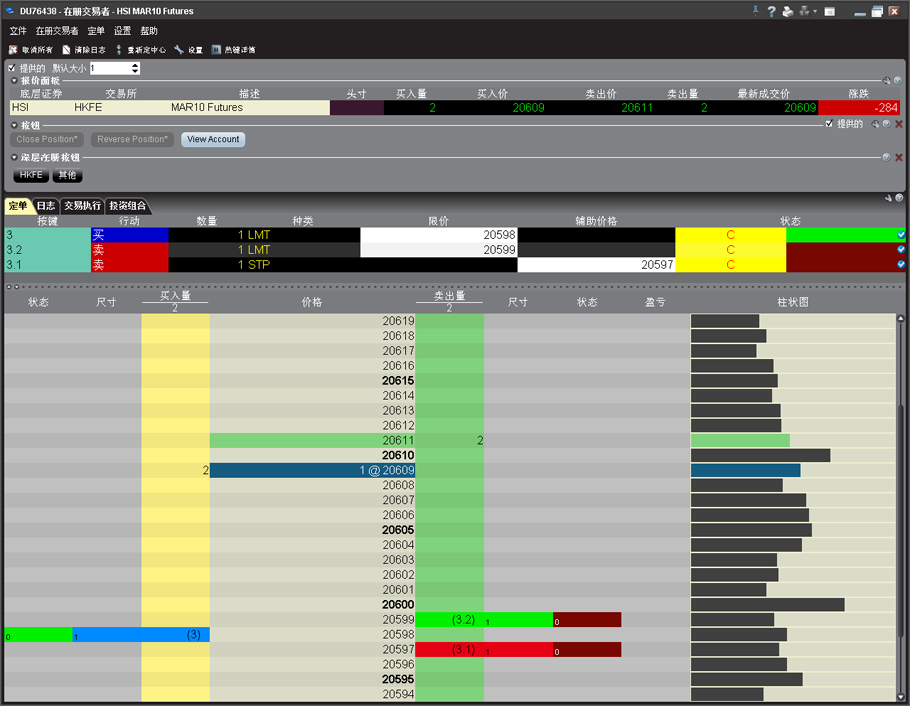Click the printer icon in the title bar

click(787, 11)
